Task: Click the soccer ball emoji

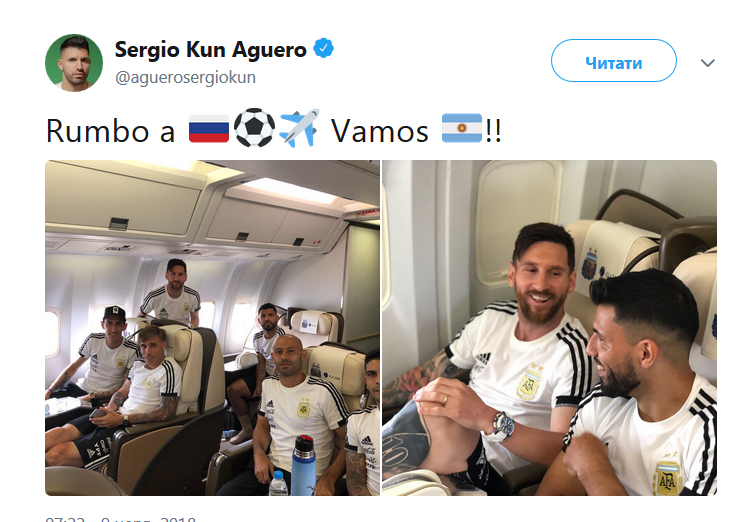Action: tap(254, 128)
